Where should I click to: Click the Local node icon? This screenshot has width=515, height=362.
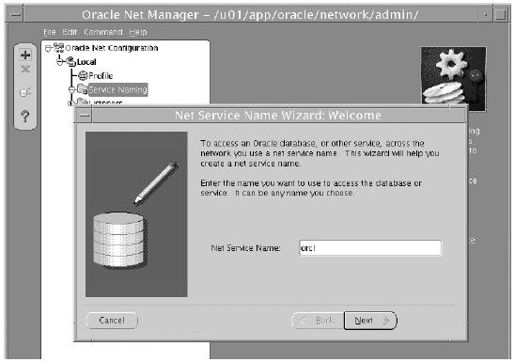(71, 62)
